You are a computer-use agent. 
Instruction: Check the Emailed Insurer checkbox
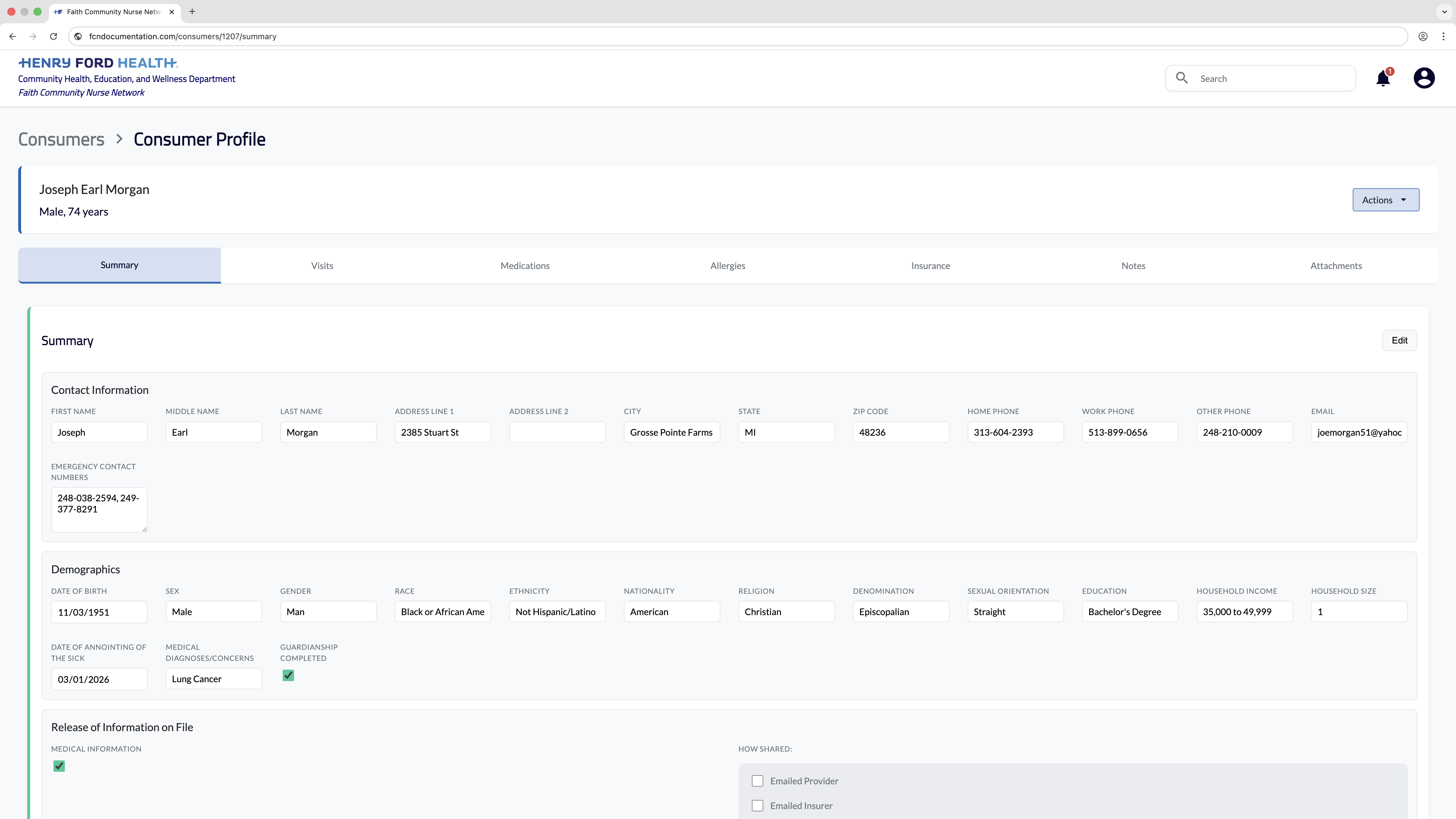757,805
